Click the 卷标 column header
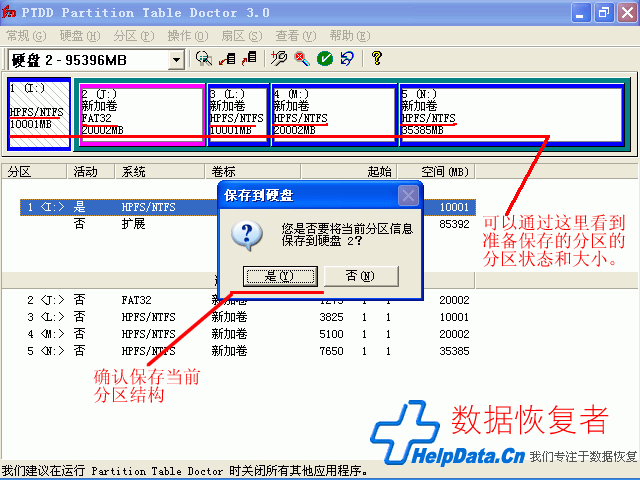 [253, 171]
